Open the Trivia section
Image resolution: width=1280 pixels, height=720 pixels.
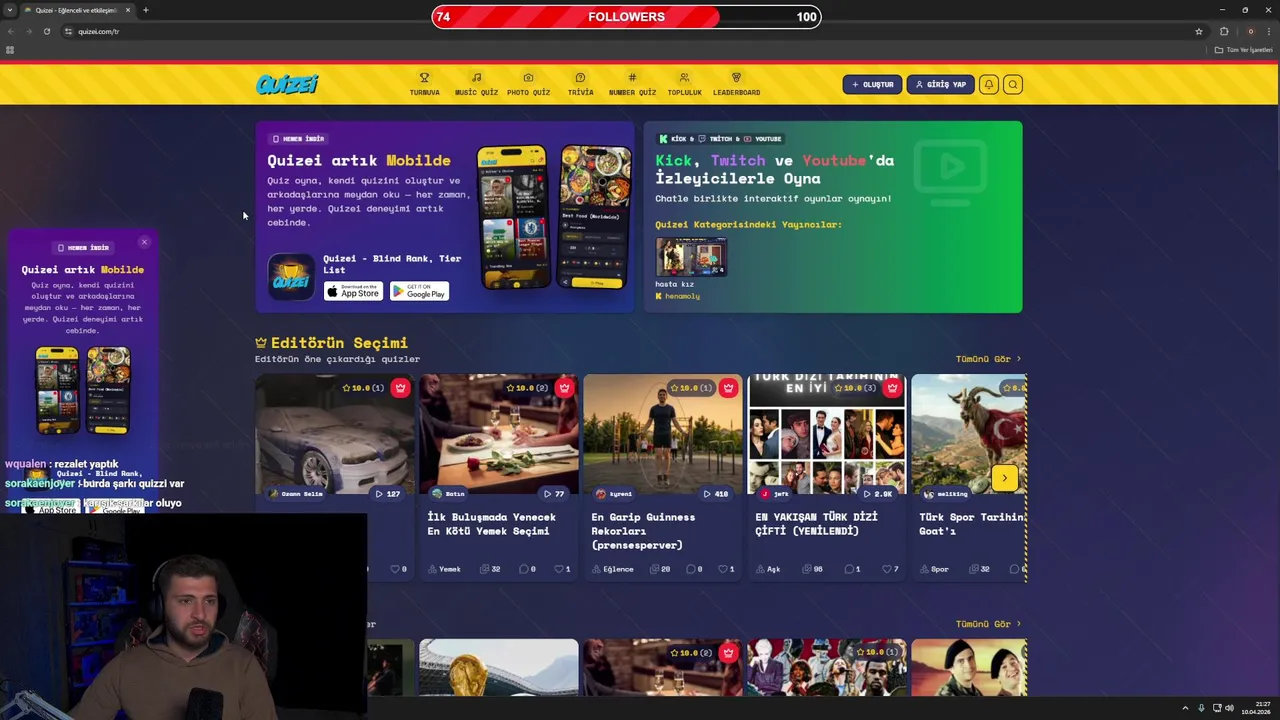point(580,84)
